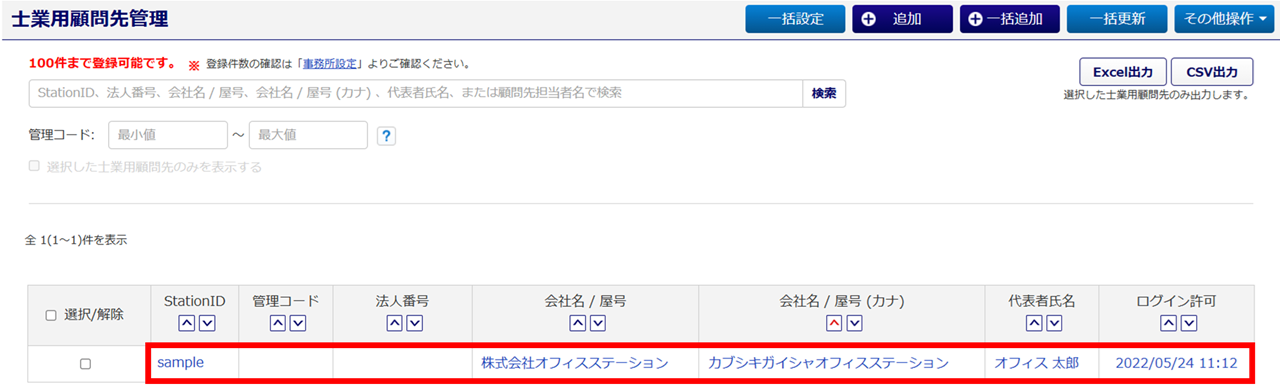Image resolution: width=1280 pixels, height=391 pixels.
Task: Click the 検索 search button
Action: 824,93
